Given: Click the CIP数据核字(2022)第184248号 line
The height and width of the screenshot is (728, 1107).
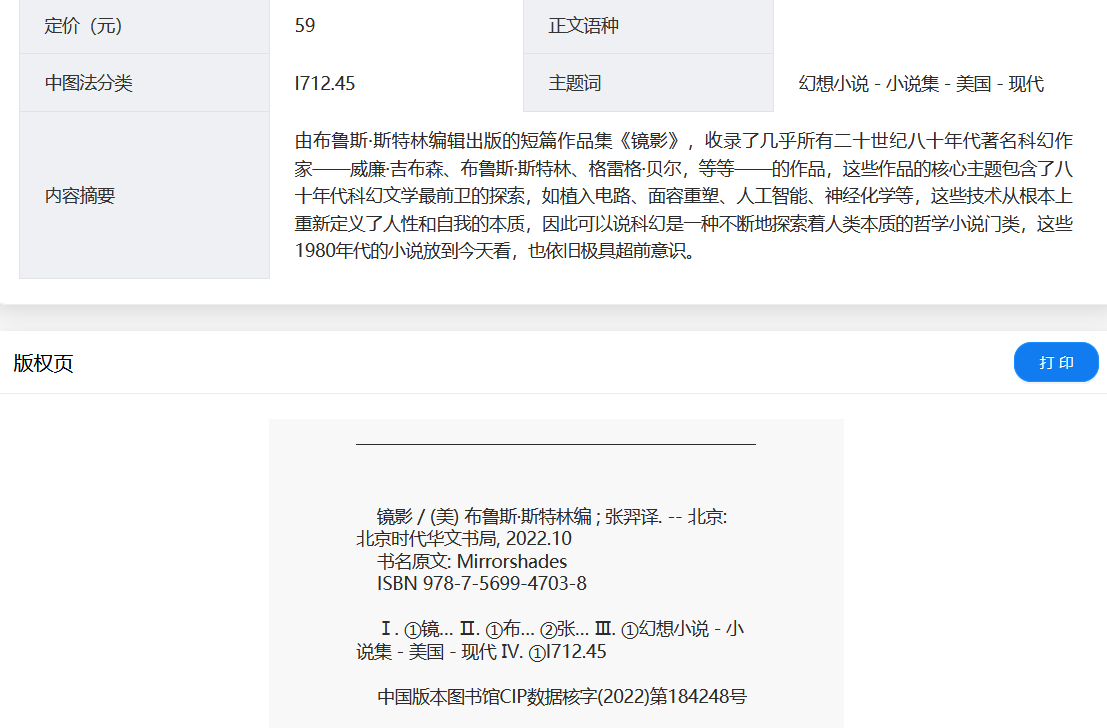Looking at the screenshot, I should coord(562,697).
